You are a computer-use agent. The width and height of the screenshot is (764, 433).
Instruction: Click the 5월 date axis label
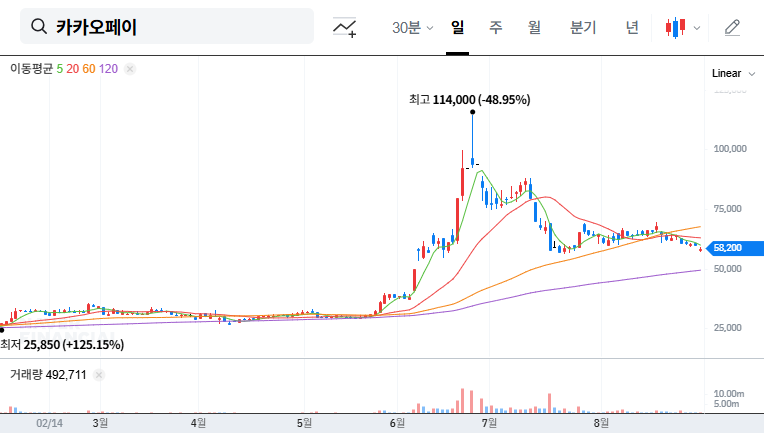coord(304,423)
